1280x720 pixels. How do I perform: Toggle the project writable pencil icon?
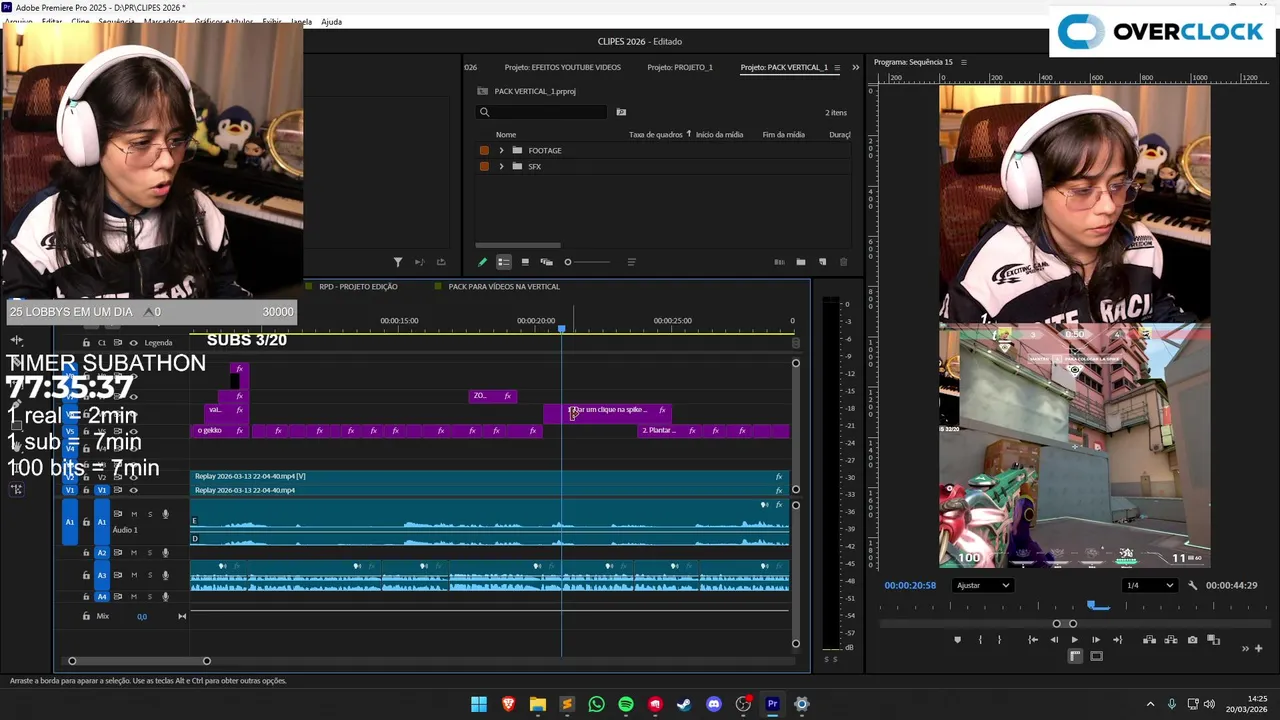pos(483,262)
